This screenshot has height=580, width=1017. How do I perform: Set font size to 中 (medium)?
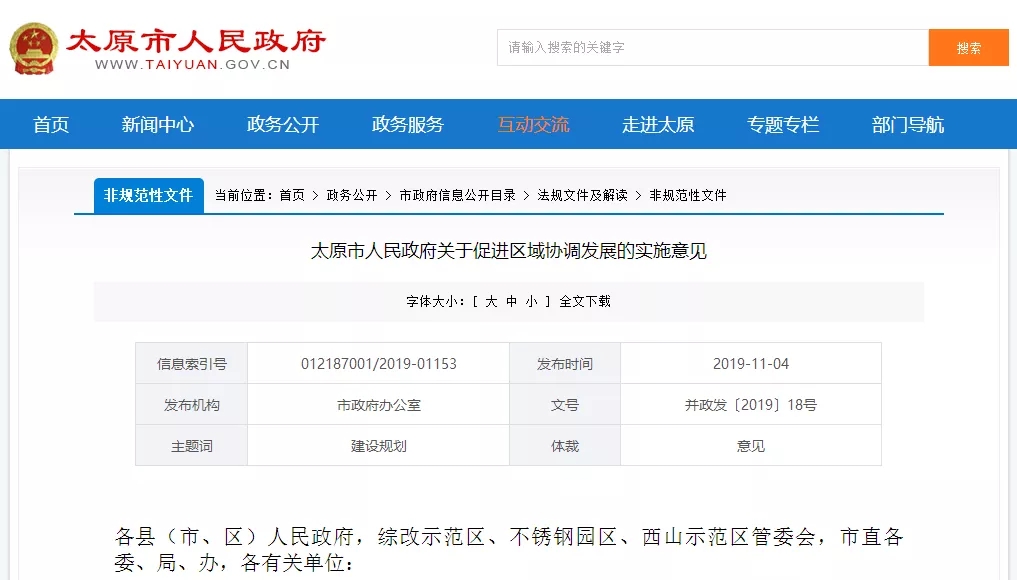511,301
